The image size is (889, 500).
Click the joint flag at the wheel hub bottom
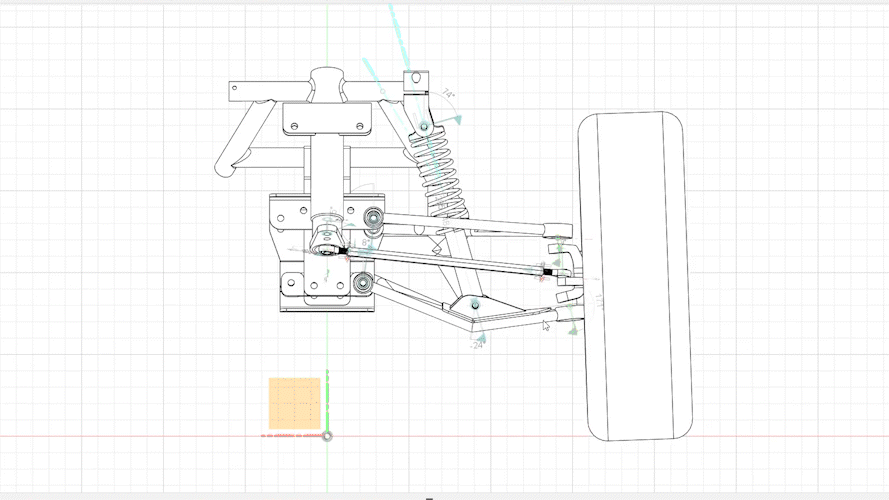pyautogui.click(x=573, y=328)
